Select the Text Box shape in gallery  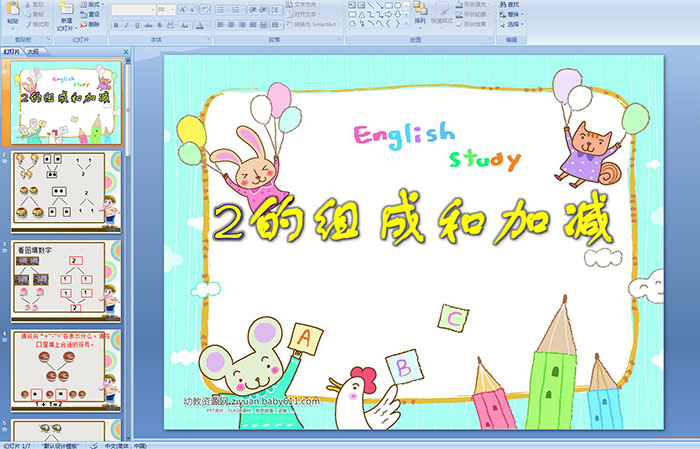coord(352,5)
